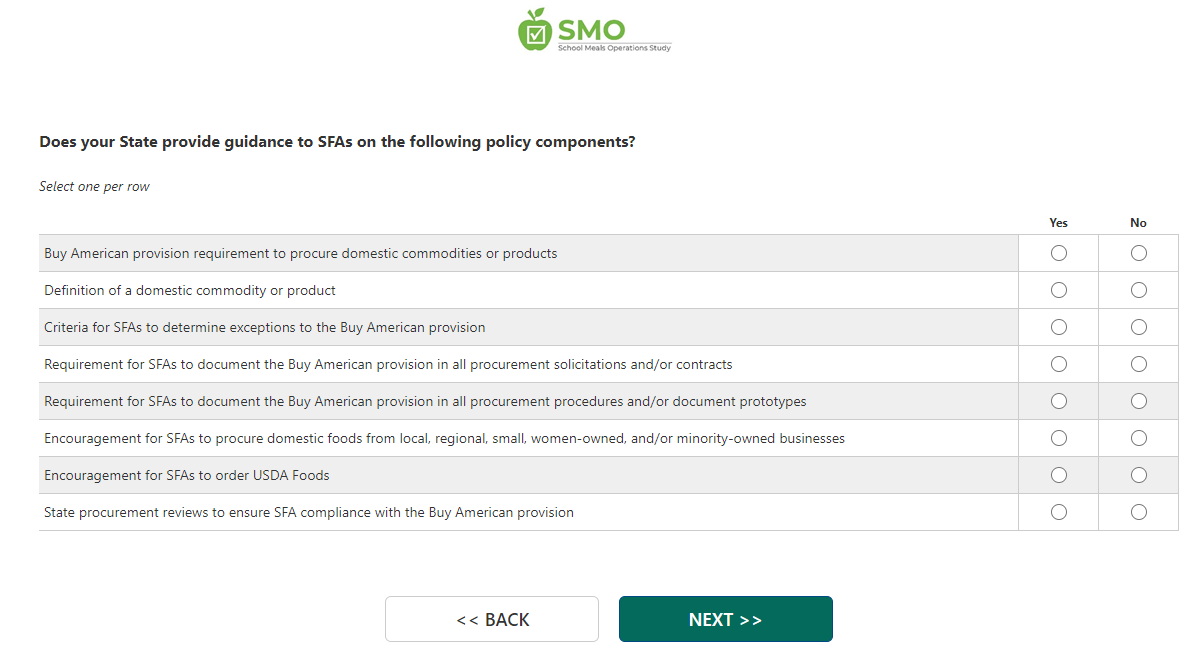Choose No for definition of domestic commodity
Viewport: 1203px width, 672px height.
click(x=1139, y=290)
